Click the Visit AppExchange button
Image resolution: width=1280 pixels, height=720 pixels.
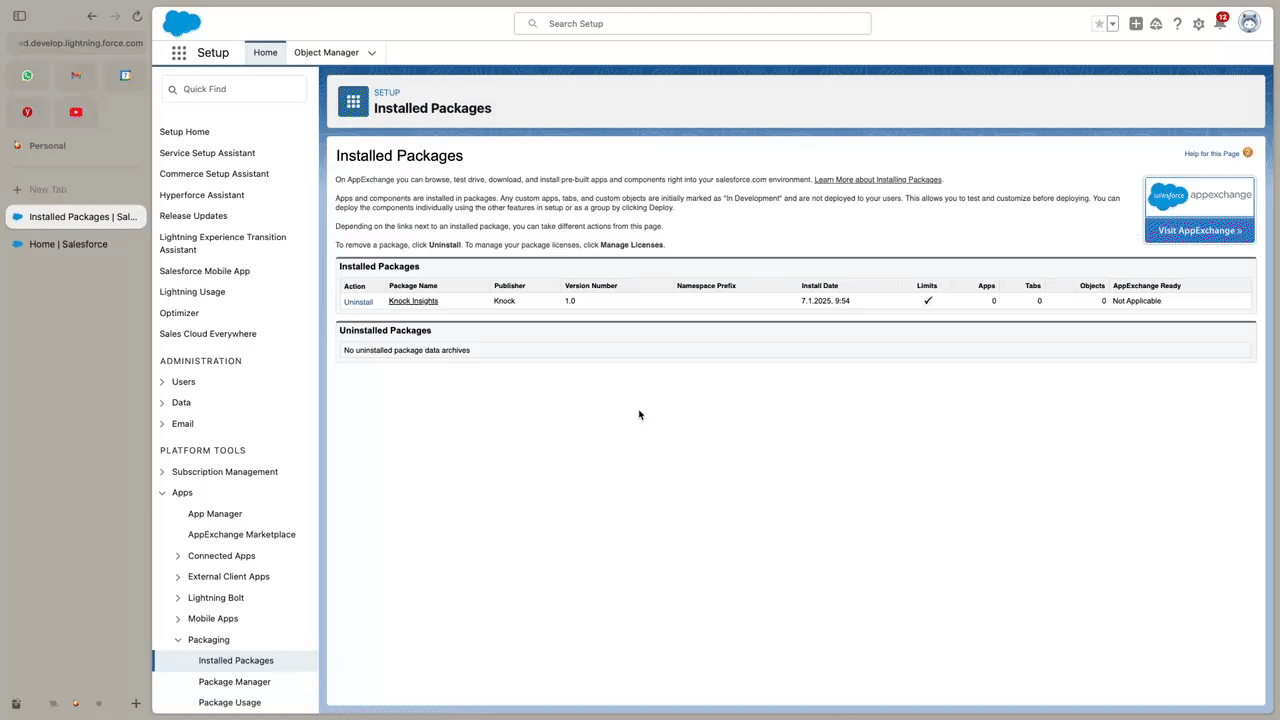coord(1199,231)
